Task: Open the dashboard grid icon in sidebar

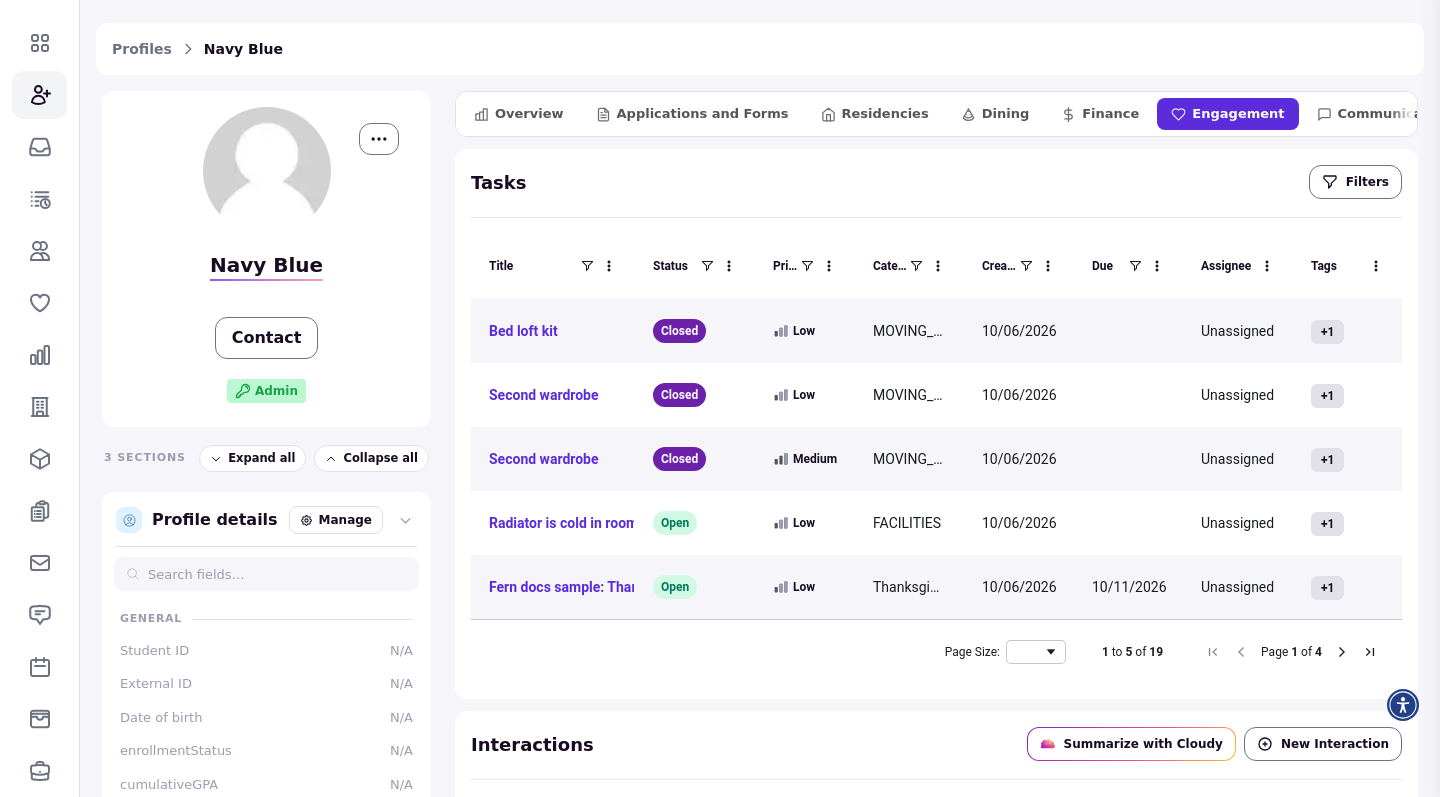Action: 40,43
